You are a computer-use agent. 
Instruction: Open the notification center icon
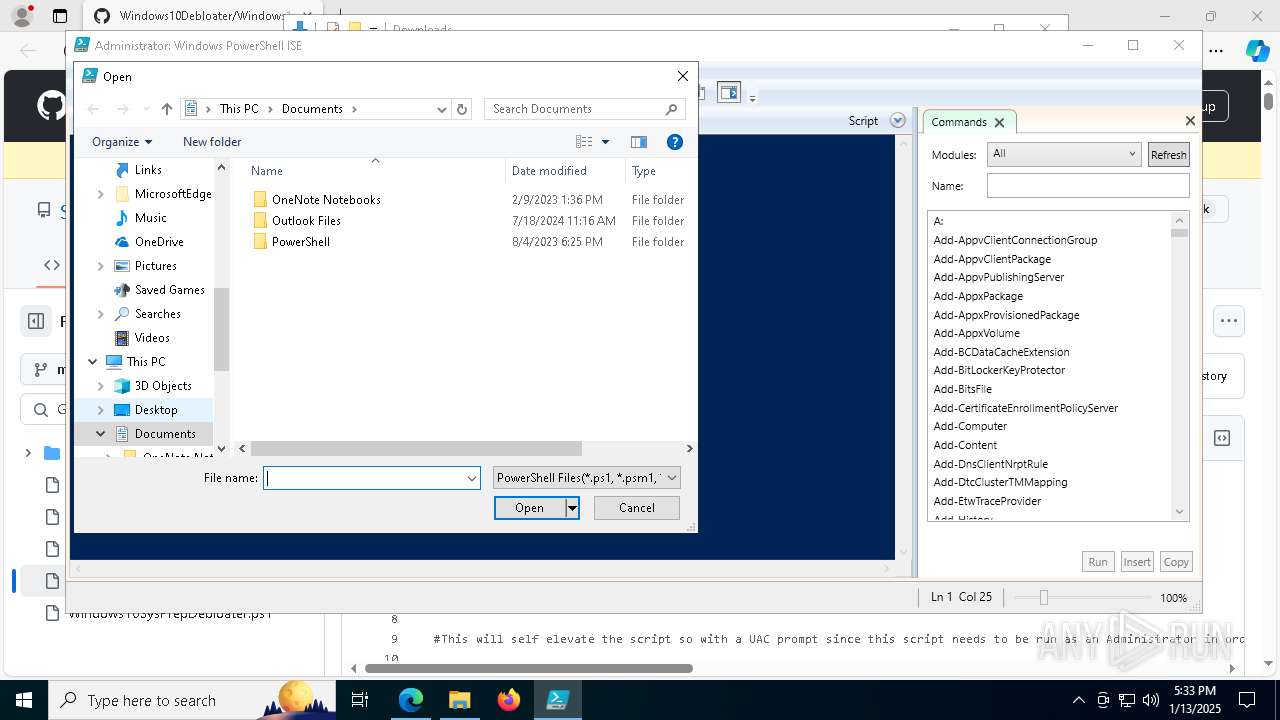click(1247, 700)
